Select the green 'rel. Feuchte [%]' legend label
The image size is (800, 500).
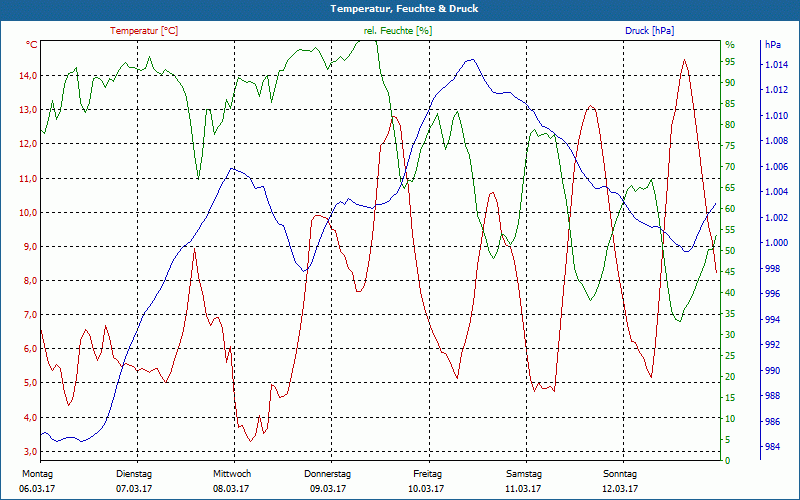point(397,31)
